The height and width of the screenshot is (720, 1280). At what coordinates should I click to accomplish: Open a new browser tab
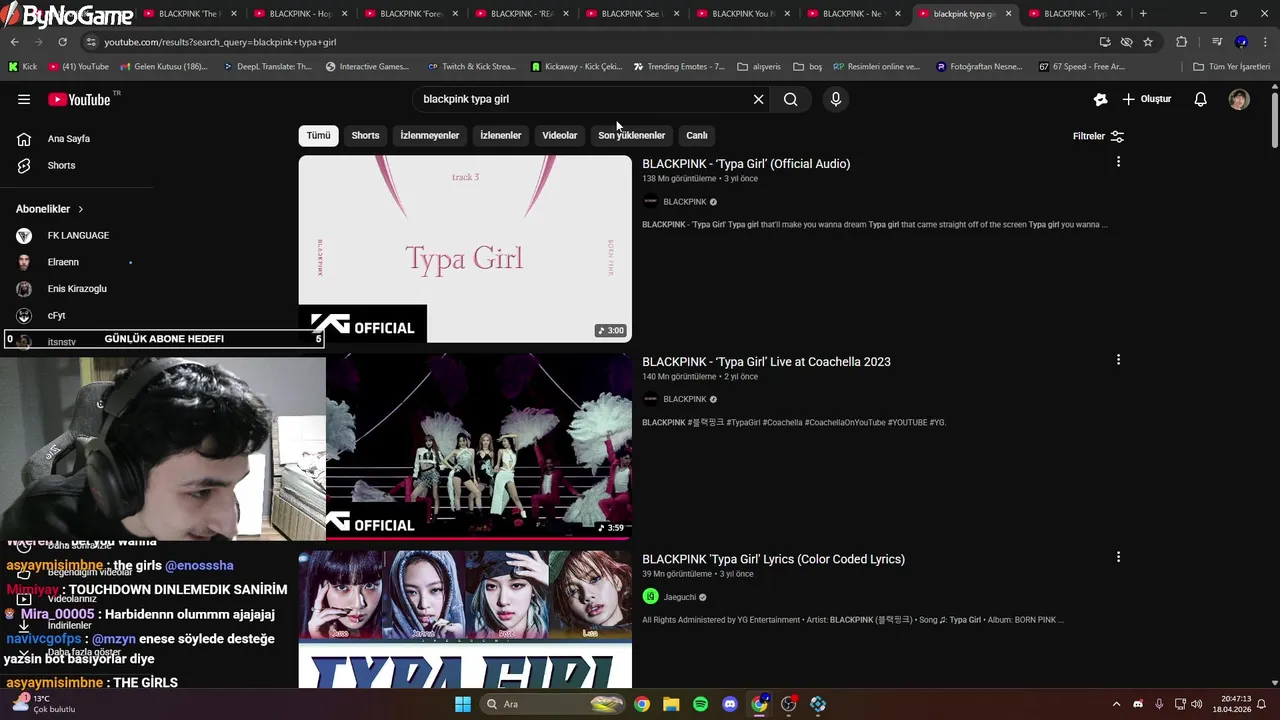click(x=1143, y=14)
